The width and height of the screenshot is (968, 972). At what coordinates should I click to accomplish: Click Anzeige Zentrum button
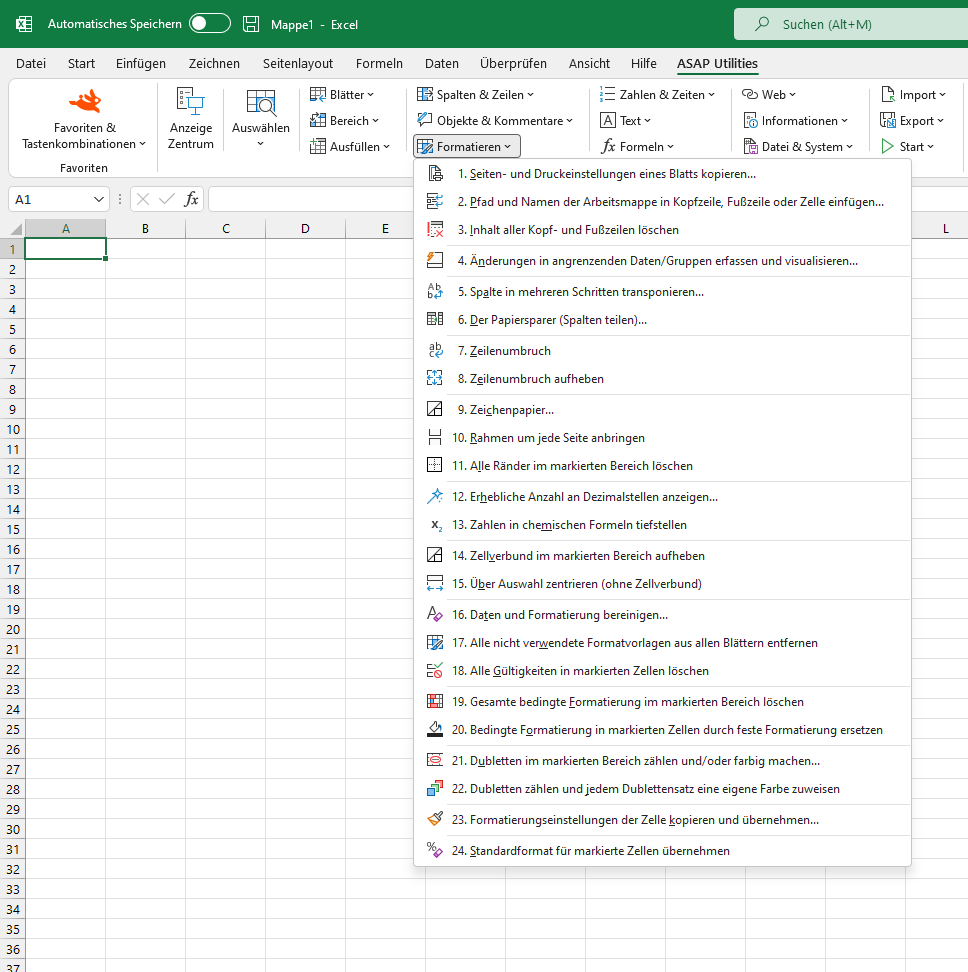(x=191, y=118)
